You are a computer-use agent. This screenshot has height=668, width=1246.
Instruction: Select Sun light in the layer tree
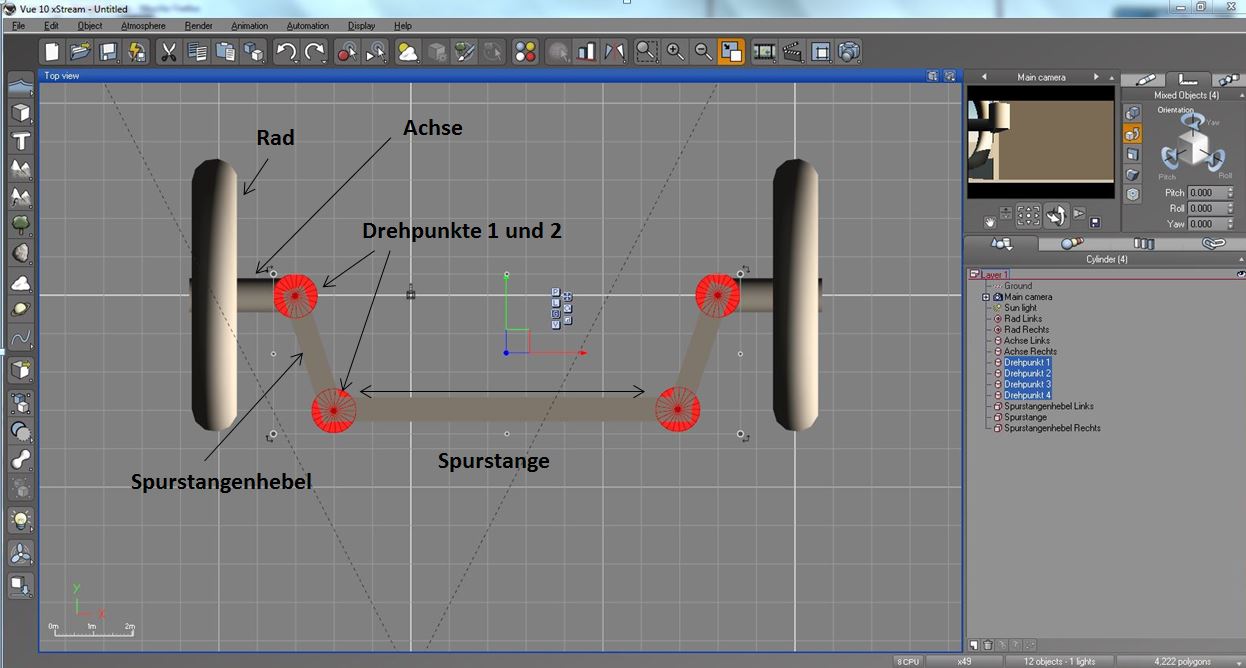point(1020,307)
